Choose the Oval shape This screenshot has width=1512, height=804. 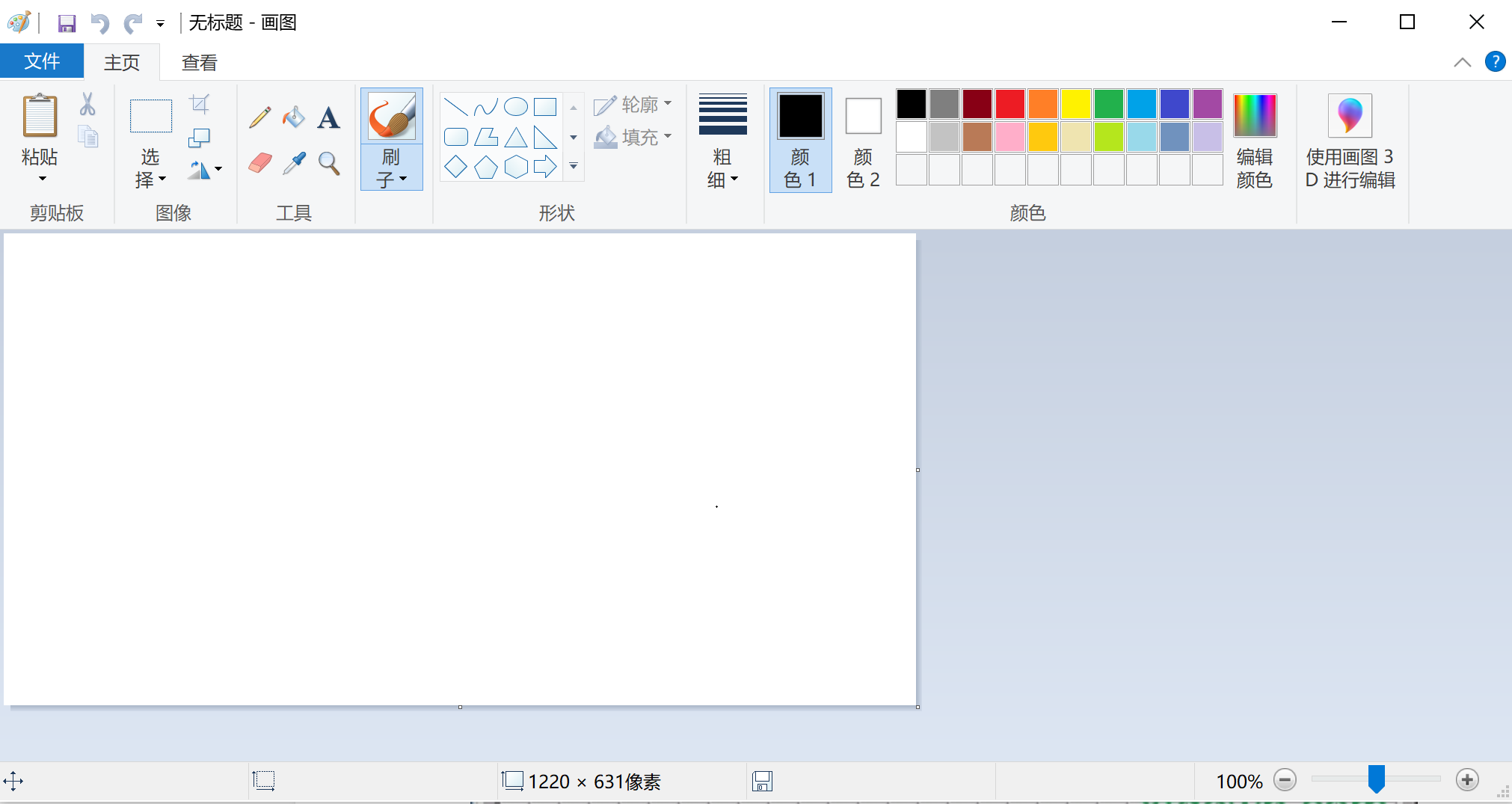[516, 107]
